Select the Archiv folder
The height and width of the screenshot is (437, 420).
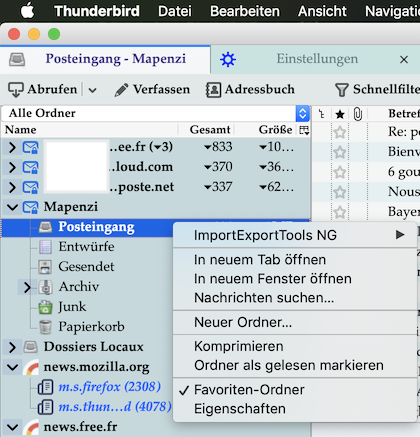79,287
